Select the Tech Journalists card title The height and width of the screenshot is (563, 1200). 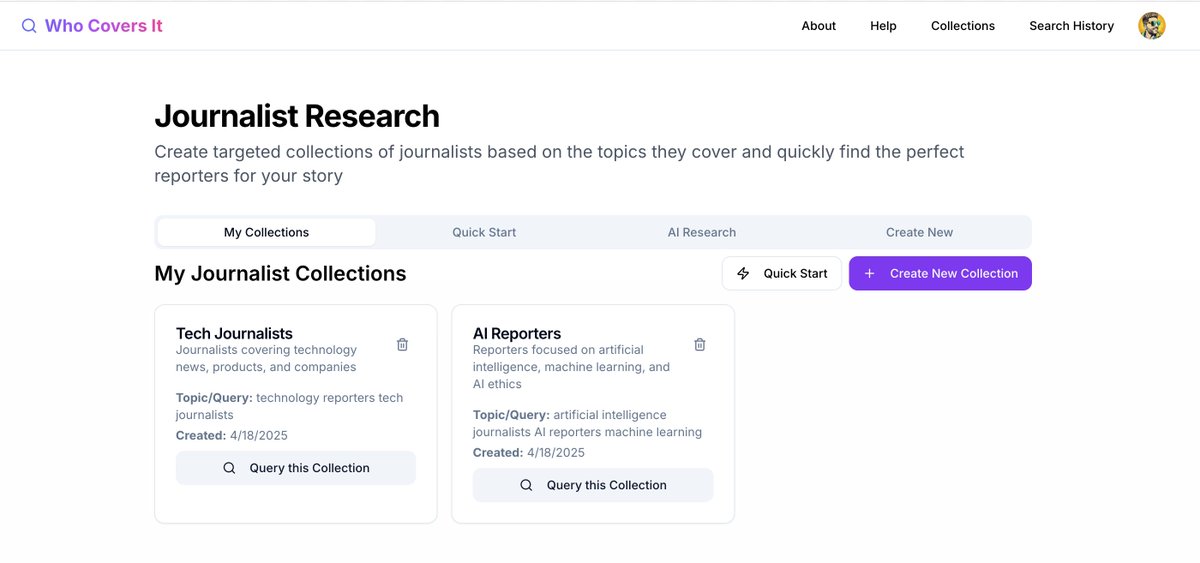[x=234, y=333]
